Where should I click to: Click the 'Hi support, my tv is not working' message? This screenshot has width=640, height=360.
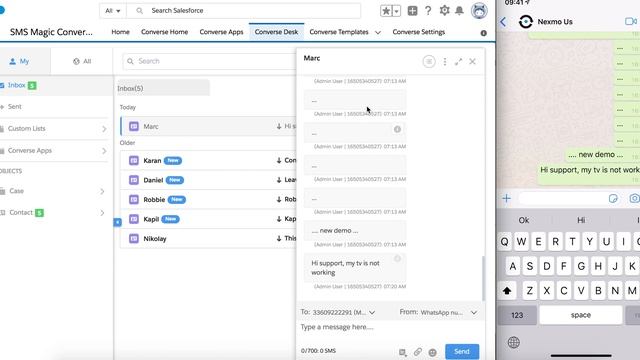[x=355, y=268]
